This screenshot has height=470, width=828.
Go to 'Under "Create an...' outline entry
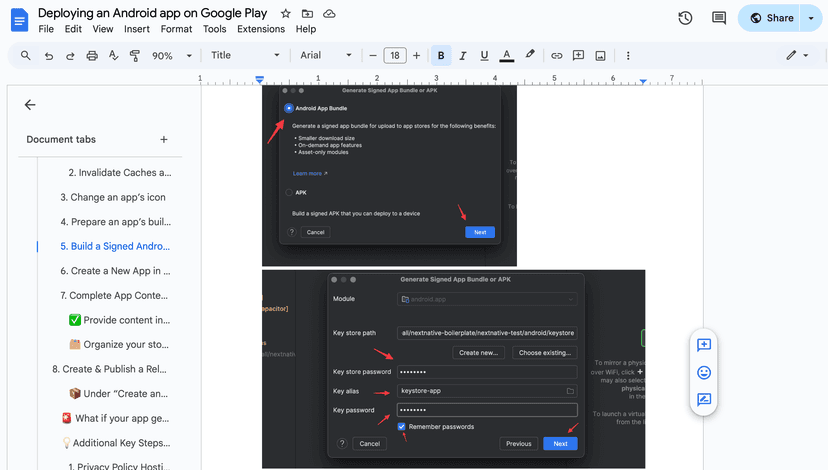[x=118, y=393]
